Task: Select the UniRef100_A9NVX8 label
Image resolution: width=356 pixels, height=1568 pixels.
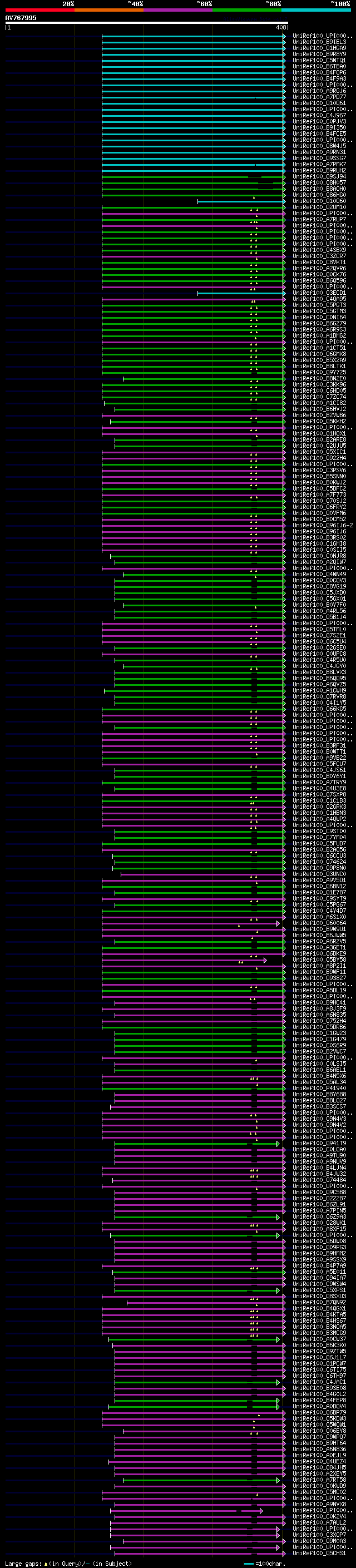Action: click(x=319, y=1503)
